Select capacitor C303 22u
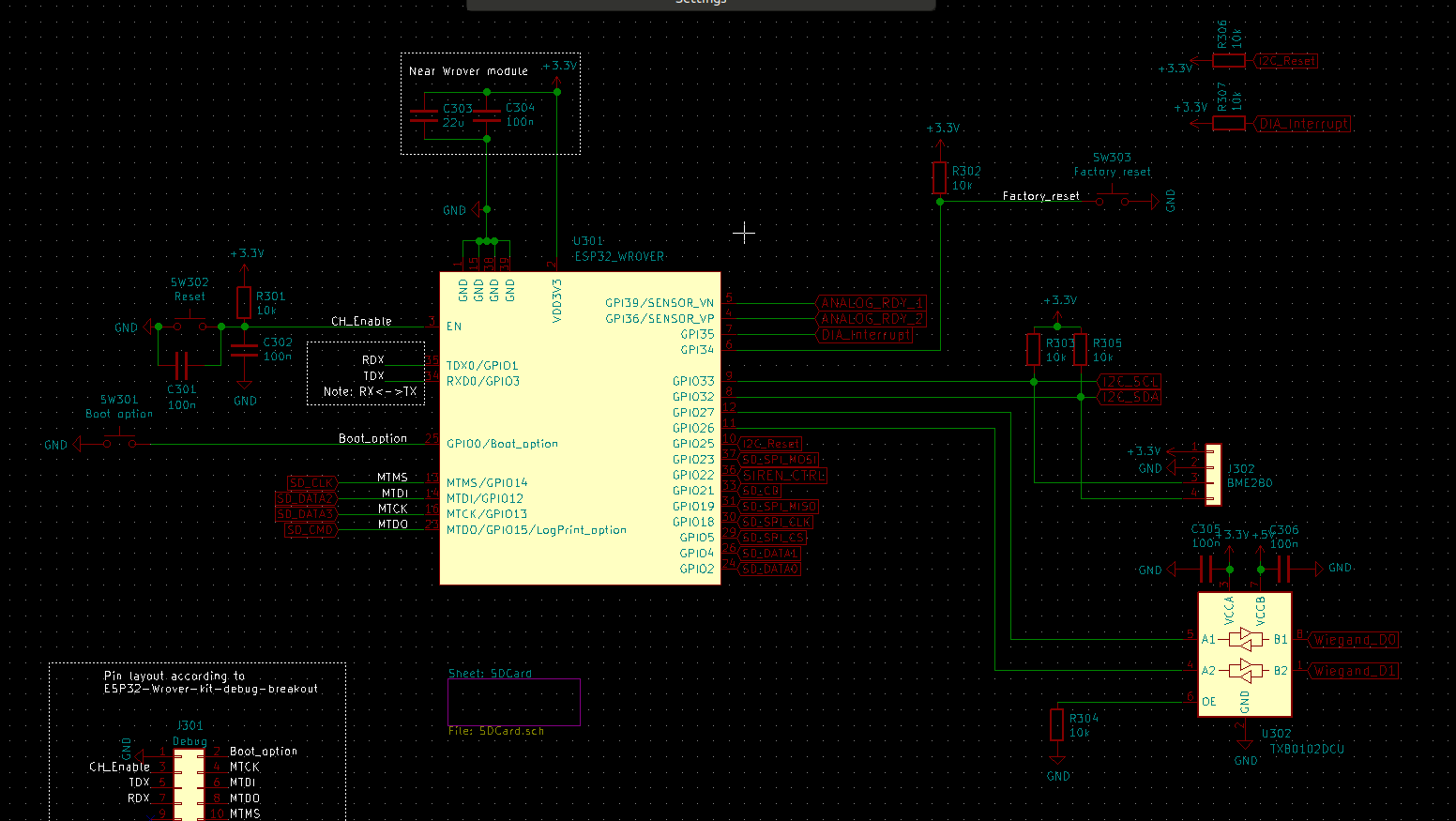1456x821 pixels. tap(425, 115)
